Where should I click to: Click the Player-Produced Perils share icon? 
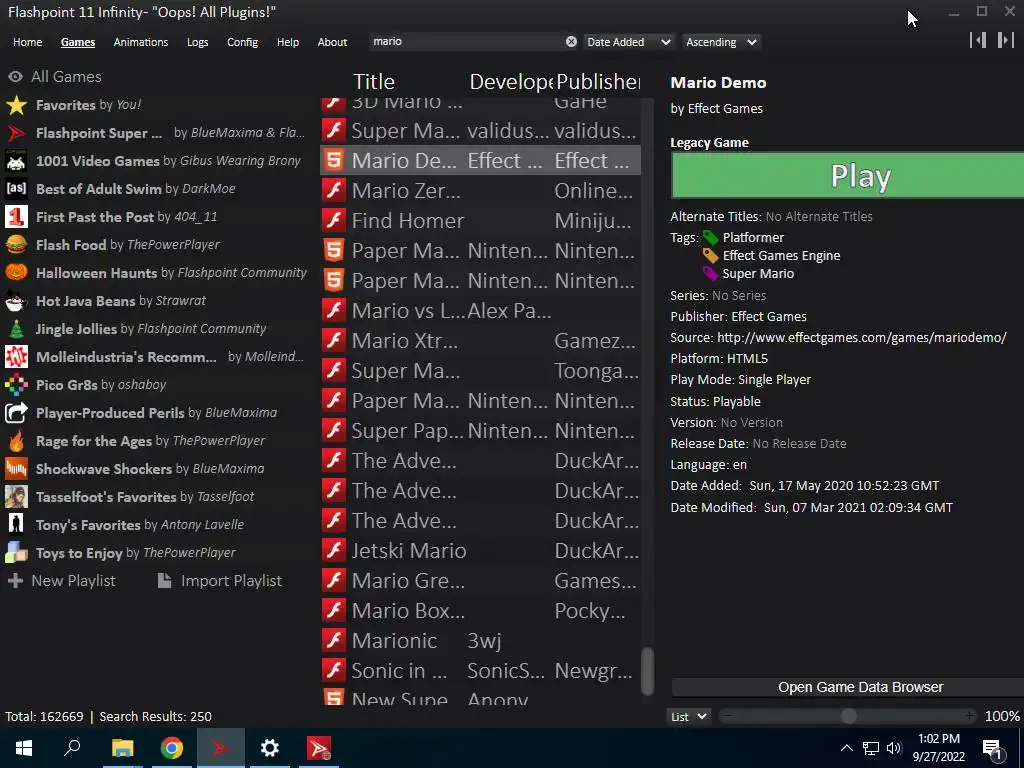tap(16, 413)
